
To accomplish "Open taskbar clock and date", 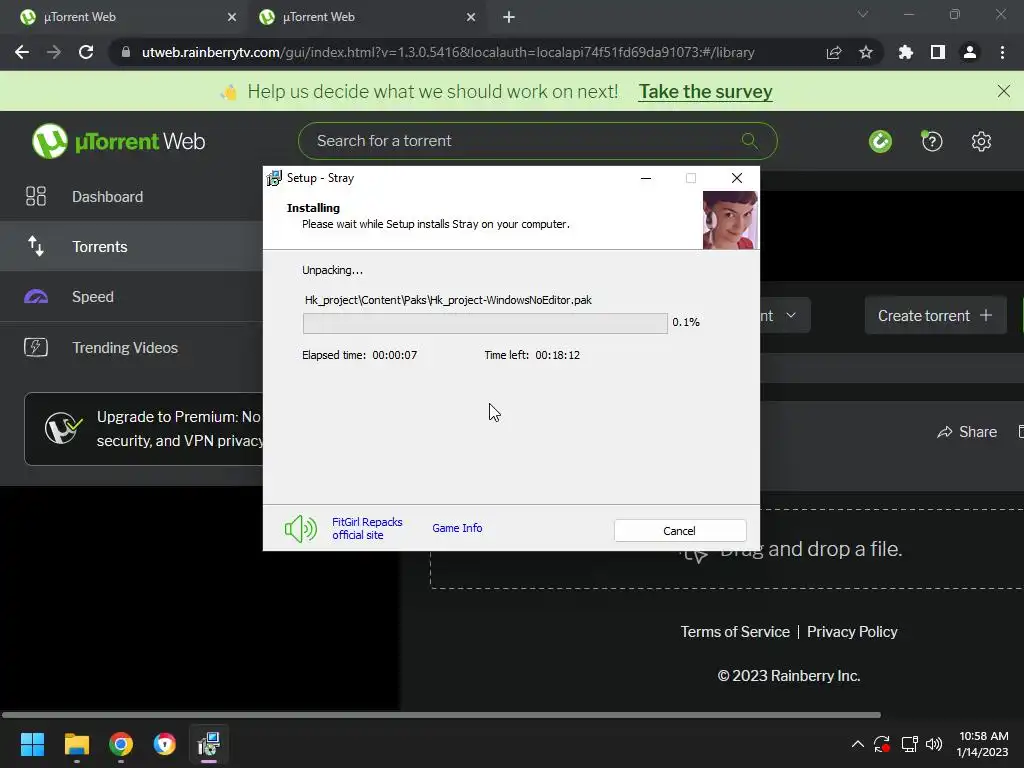I will tap(983, 744).
